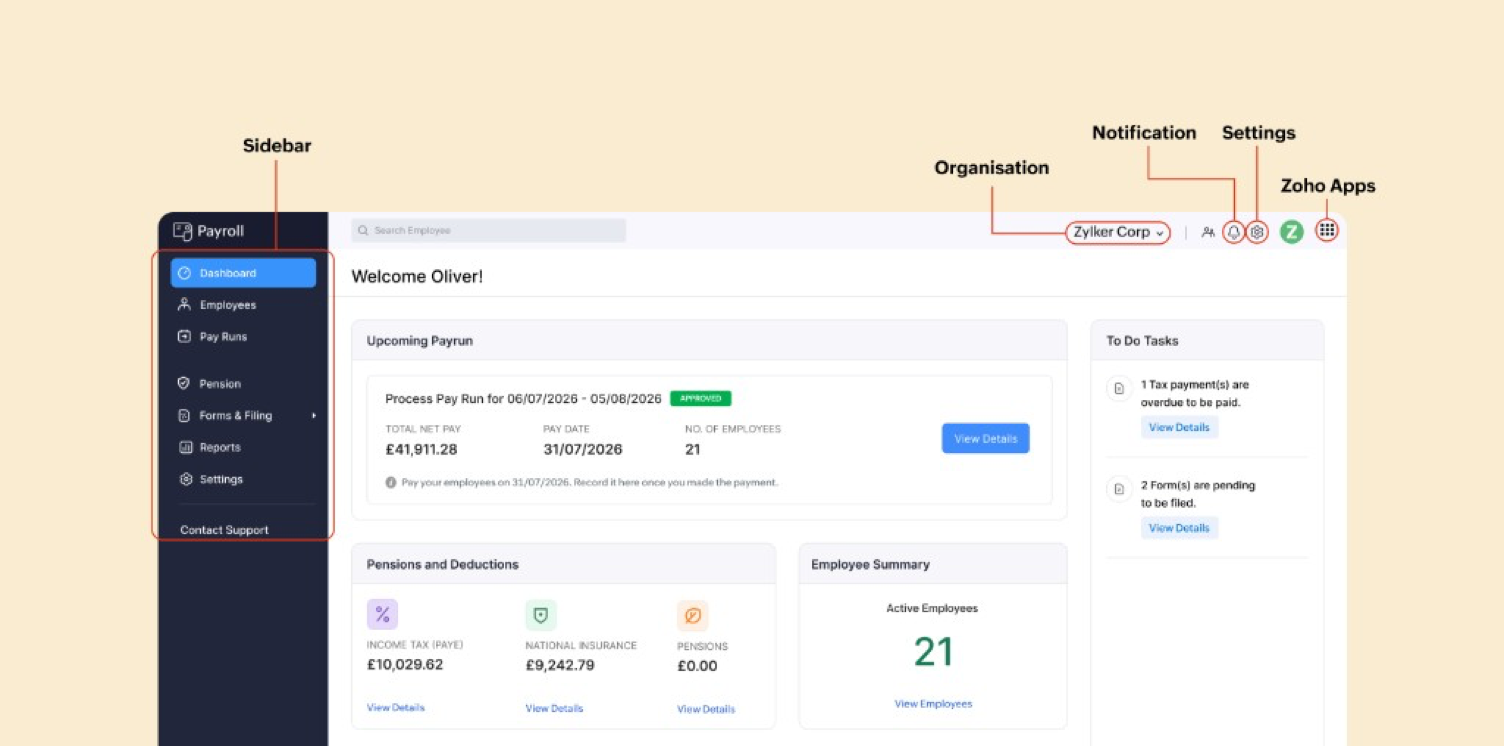The width and height of the screenshot is (1504, 746).
Task: Click the purple Income Tax percent icon
Action: 382,615
